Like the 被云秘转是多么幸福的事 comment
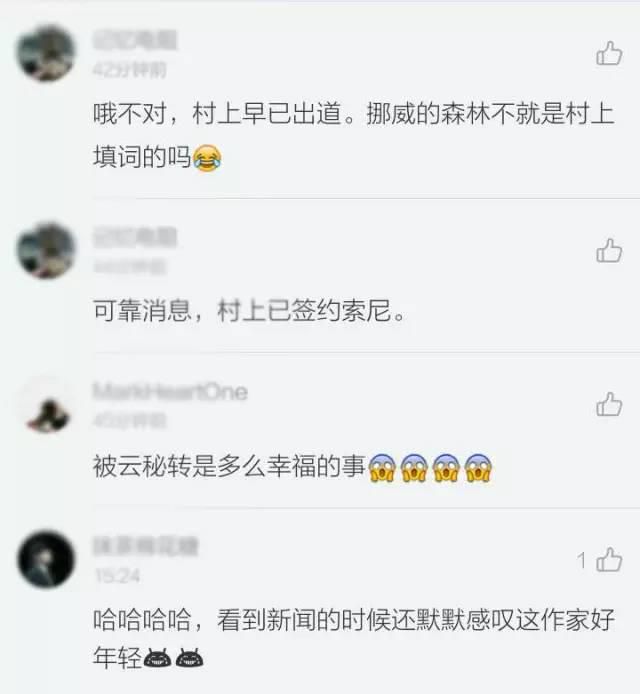Image resolution: width=640 pixels, height=694 pixels. tap(609, 404)
